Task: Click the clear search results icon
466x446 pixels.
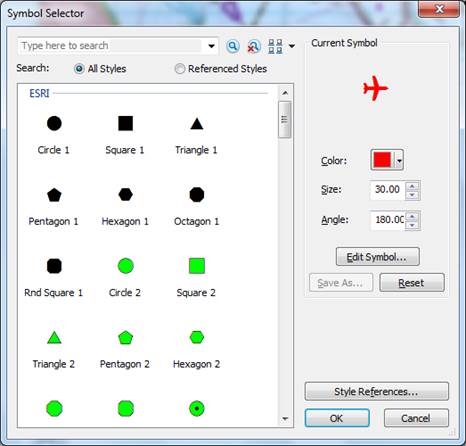Action: tap(254, 46)
